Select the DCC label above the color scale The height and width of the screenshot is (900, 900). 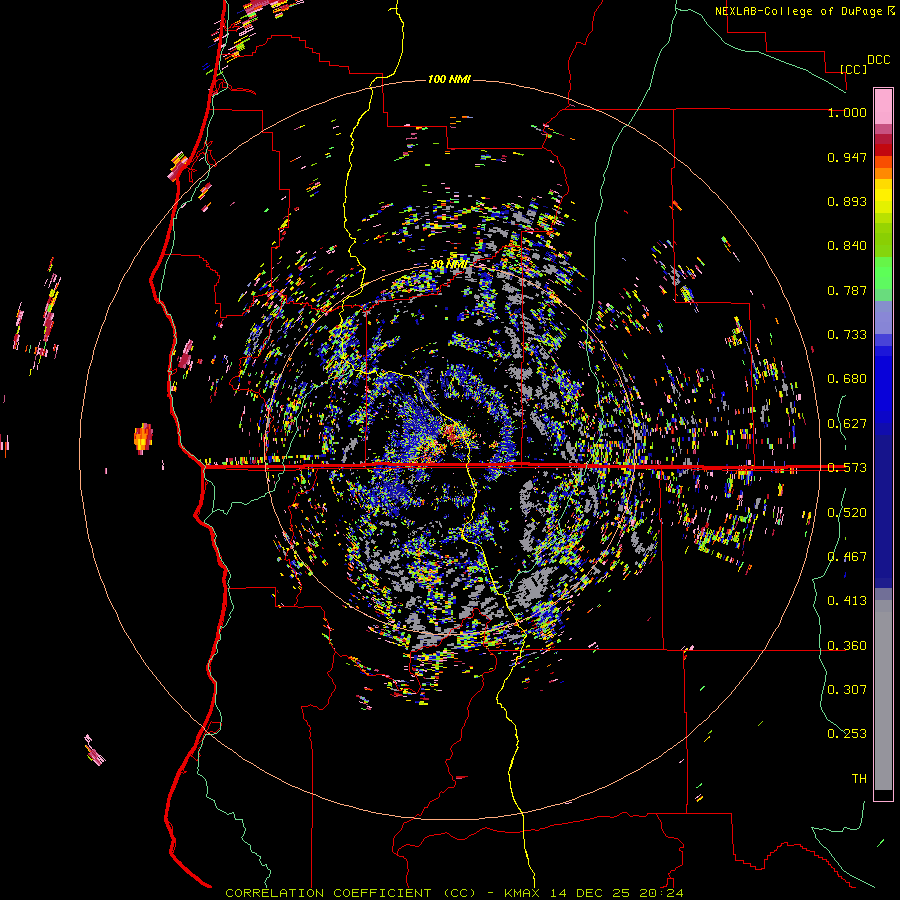pos(878,60)
